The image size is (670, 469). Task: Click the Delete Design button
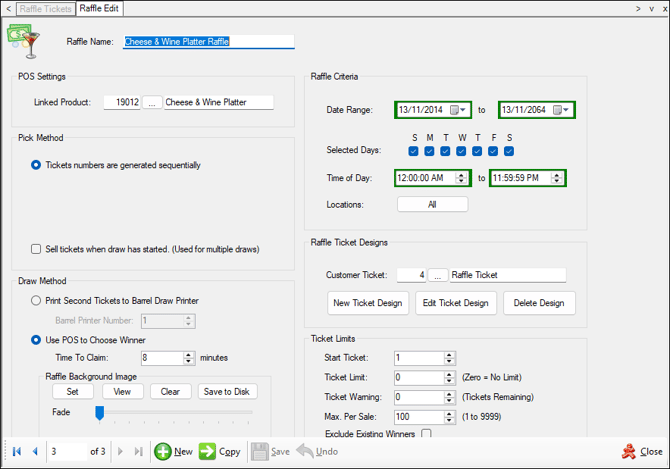[539, 303]
